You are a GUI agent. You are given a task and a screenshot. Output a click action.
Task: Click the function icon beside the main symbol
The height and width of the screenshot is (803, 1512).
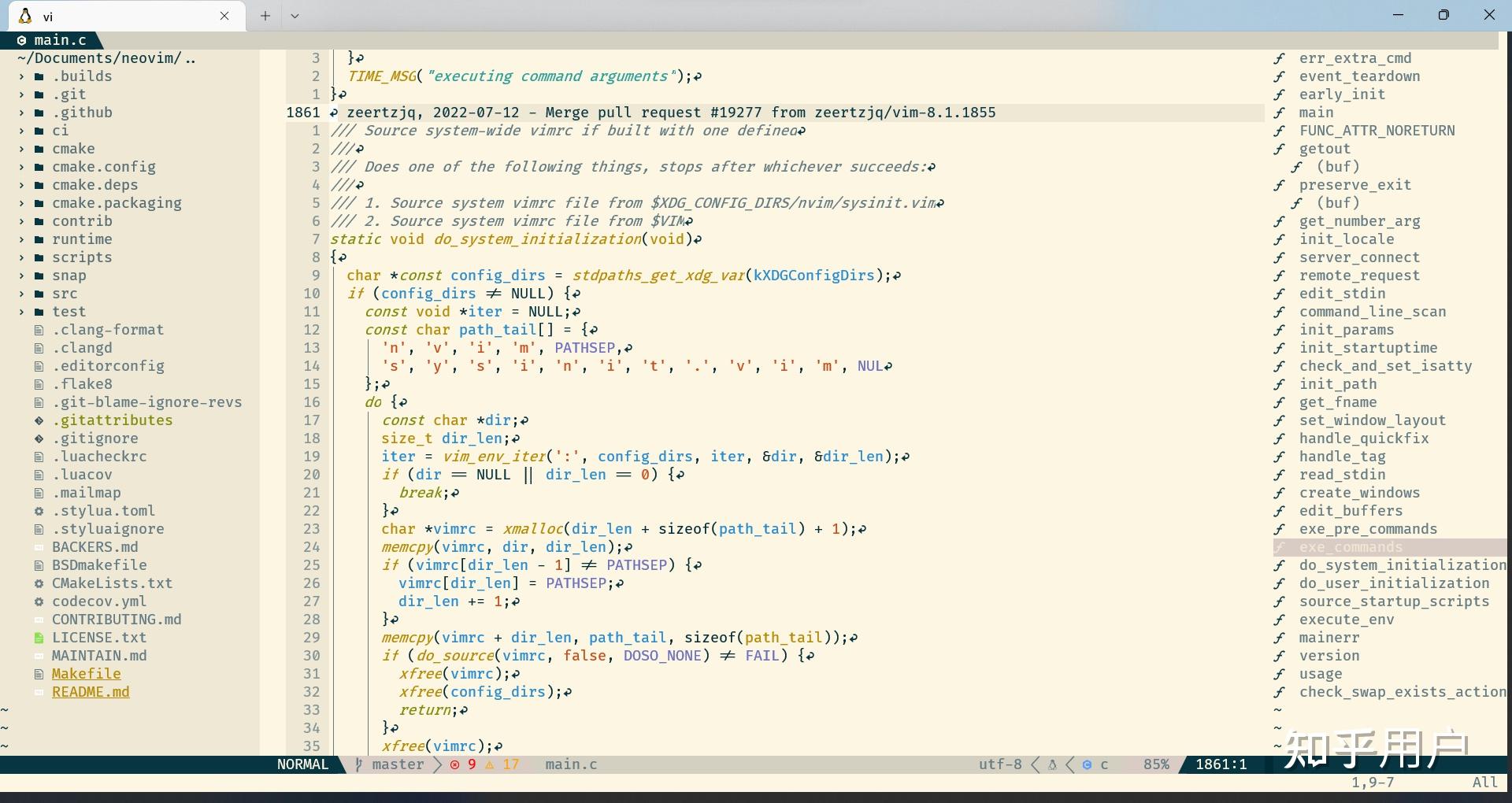coord(1280,113)
